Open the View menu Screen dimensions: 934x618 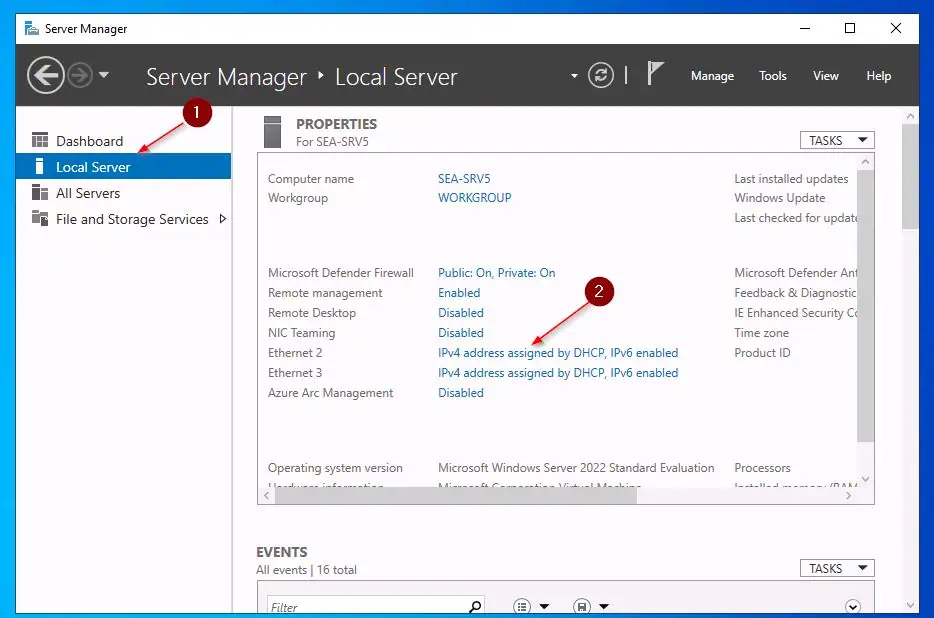[826, 76]
